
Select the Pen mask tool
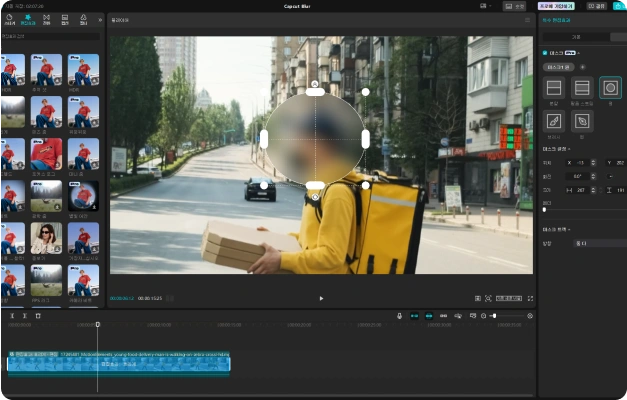(582, 121)
